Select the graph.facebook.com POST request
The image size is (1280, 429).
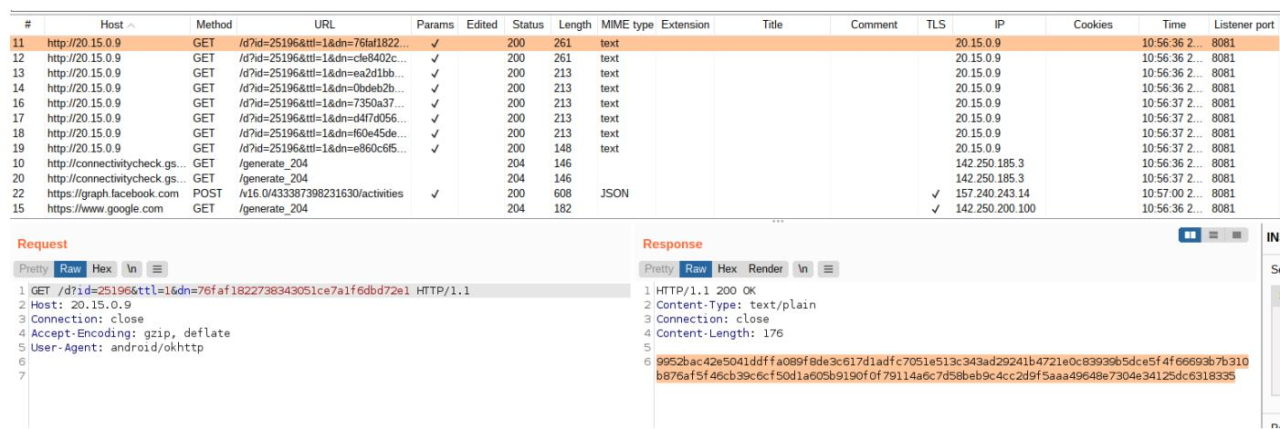644,193
